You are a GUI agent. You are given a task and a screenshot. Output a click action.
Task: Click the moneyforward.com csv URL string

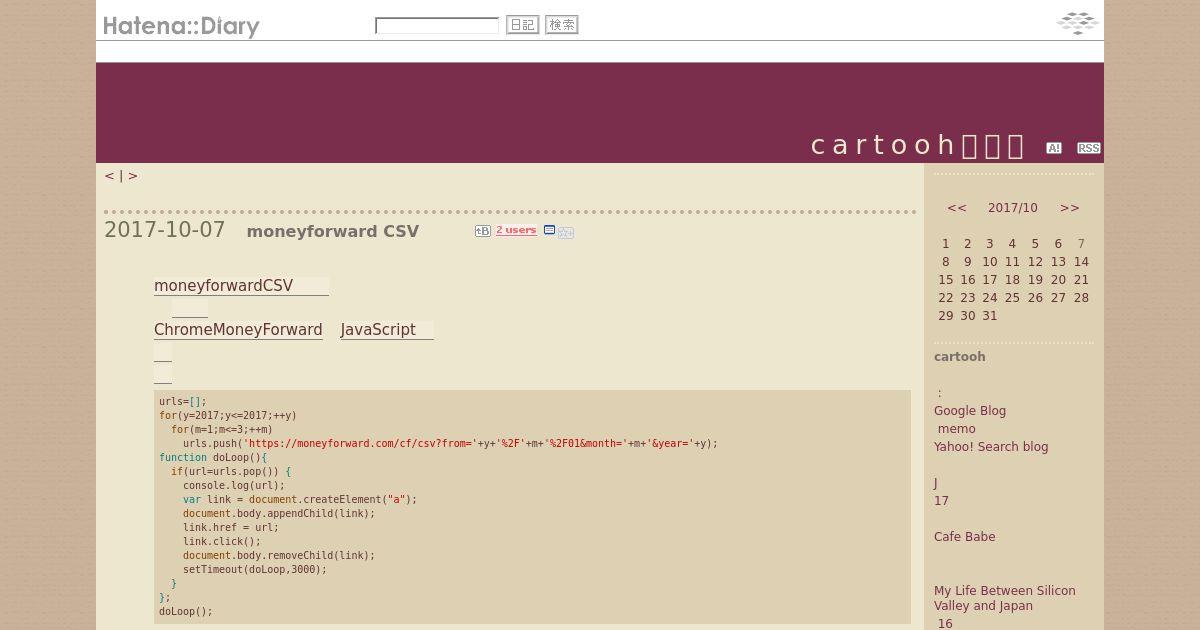point(360,443)
